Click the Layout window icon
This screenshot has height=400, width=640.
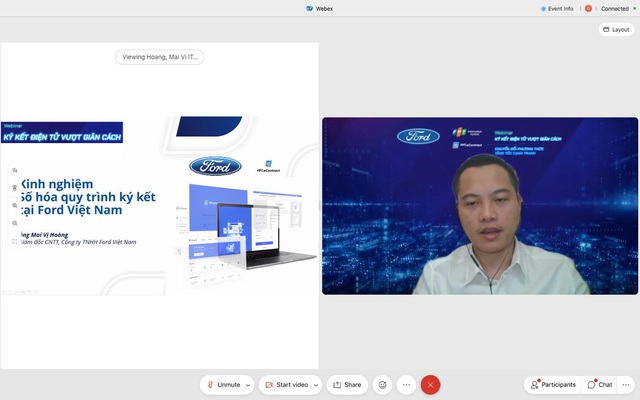click(x=606, y=29)
